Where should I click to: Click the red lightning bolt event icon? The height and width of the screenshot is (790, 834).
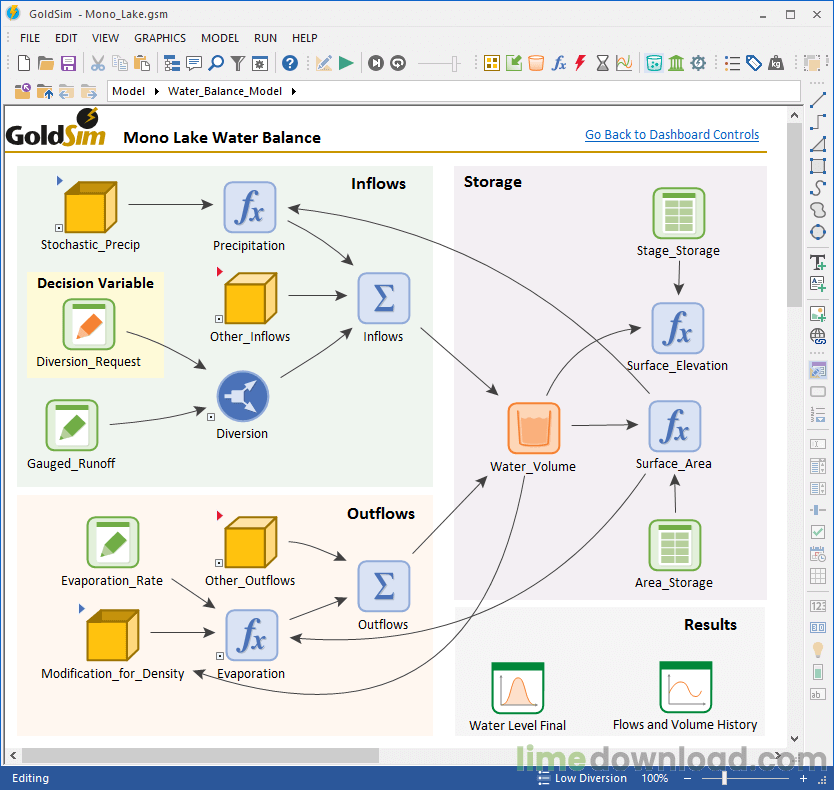580,63
